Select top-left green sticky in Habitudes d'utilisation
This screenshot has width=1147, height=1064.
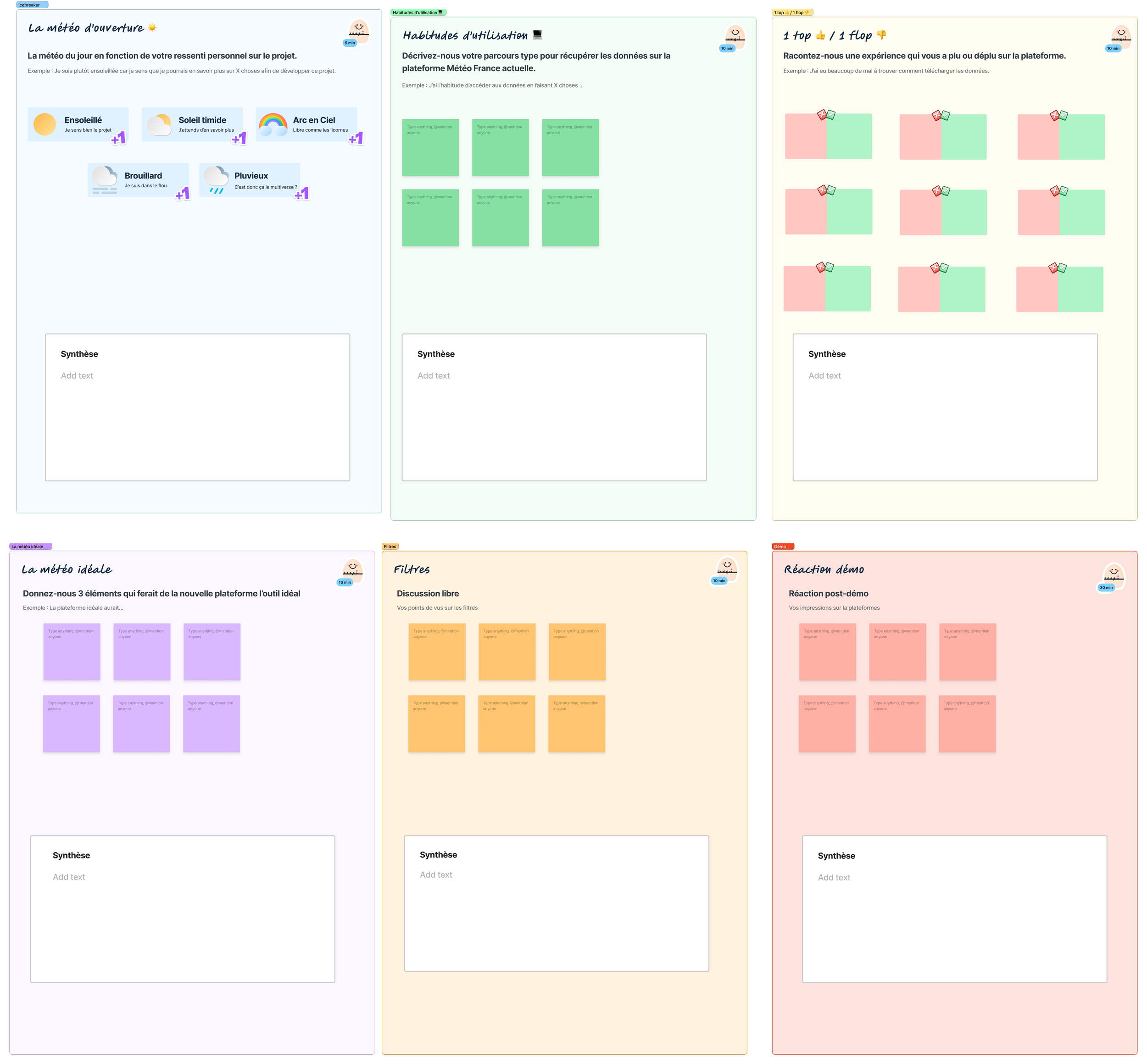[x=430, y=148]
